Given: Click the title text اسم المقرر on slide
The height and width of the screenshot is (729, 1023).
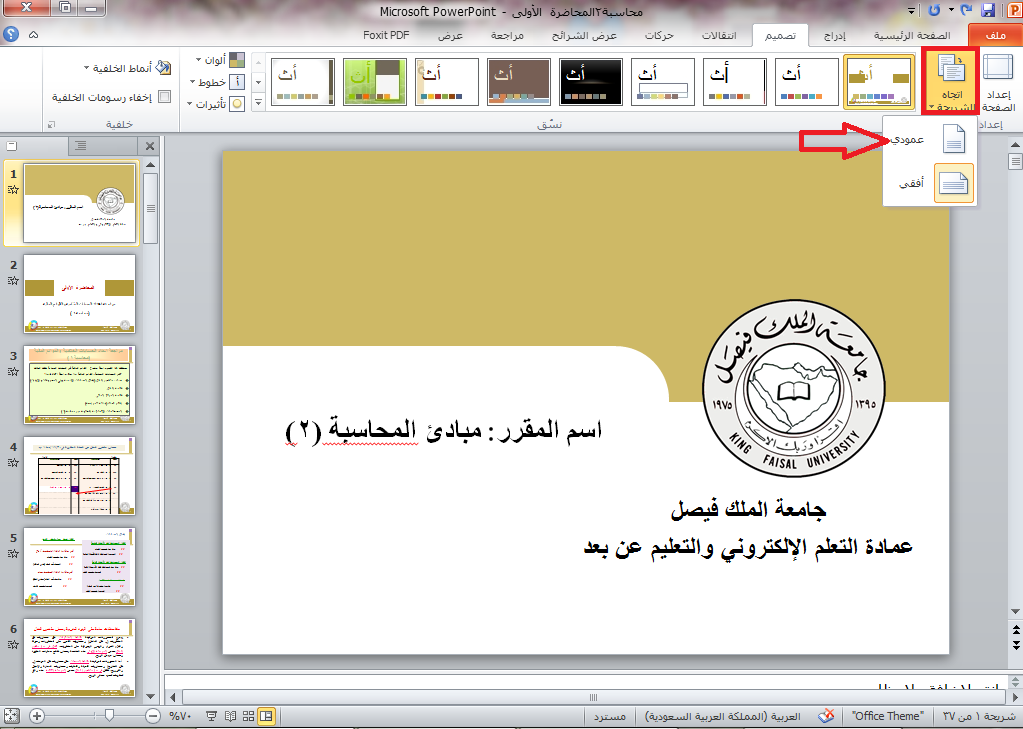Looking at the screenshot, I should (444, 431).
